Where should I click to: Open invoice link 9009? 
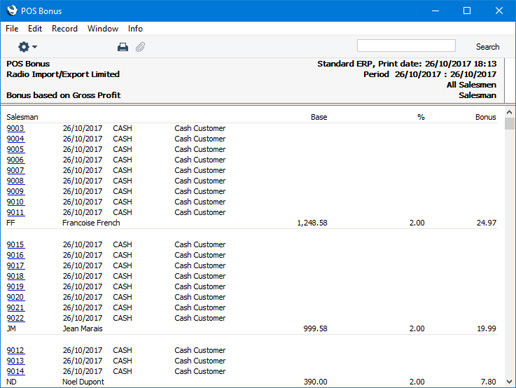(15, 191)
